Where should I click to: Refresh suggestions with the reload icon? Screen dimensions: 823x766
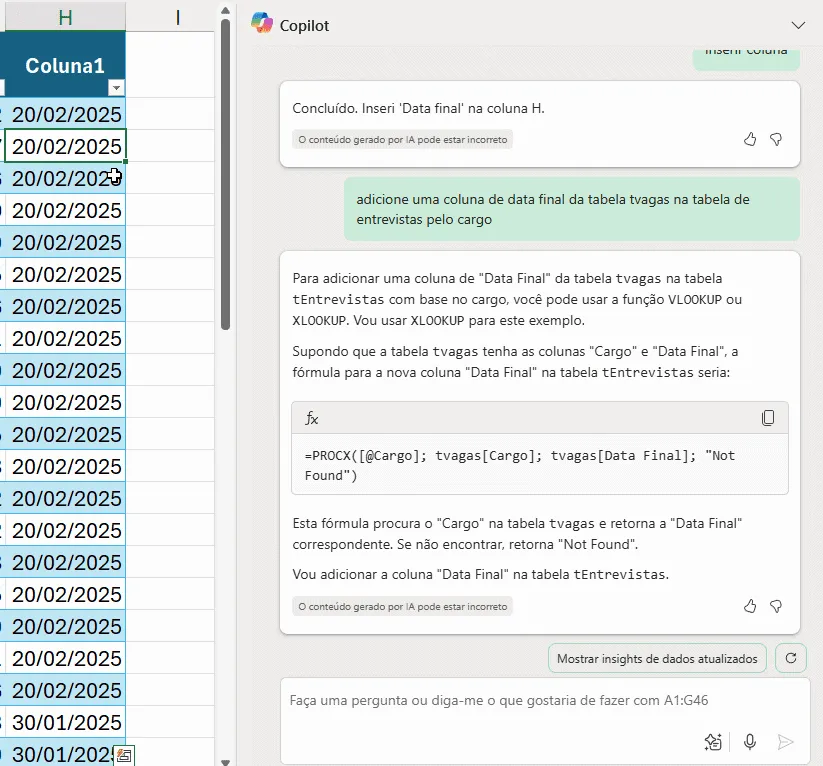click(791, 658)
